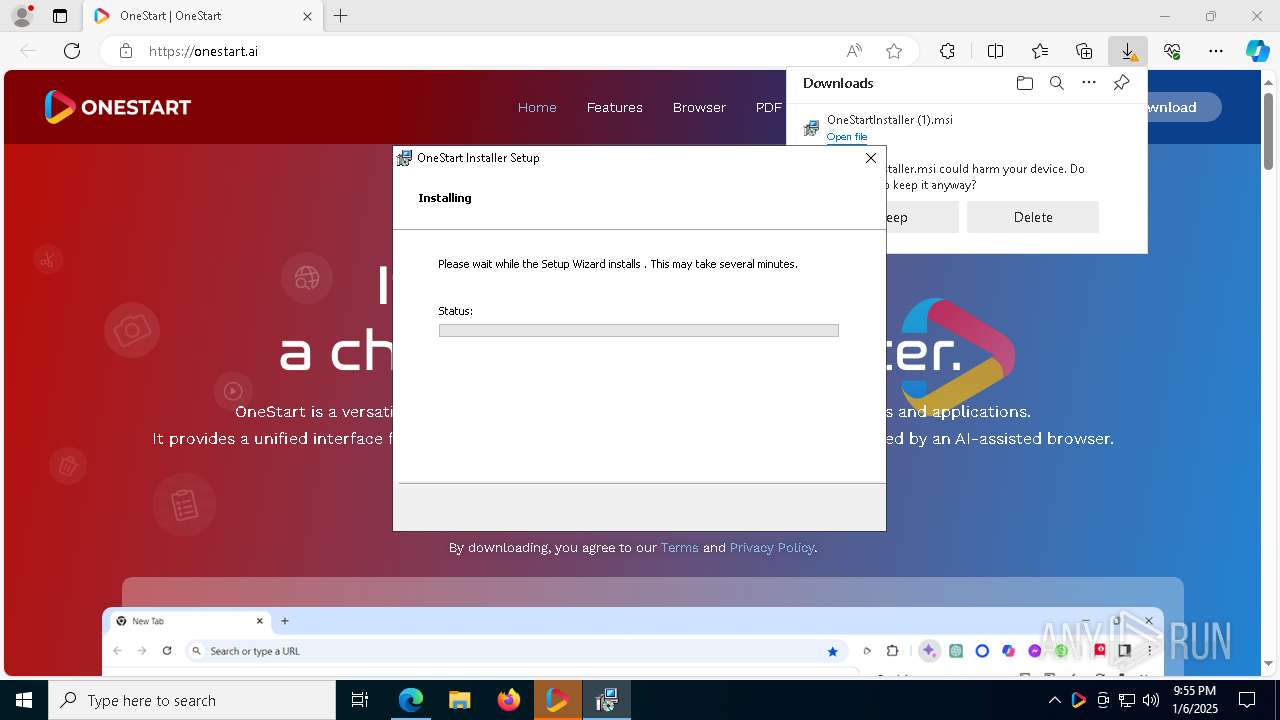This screenshot has width=1280, height=720.
Task: Open the tab actions menu icon
Action: [60, 16]
